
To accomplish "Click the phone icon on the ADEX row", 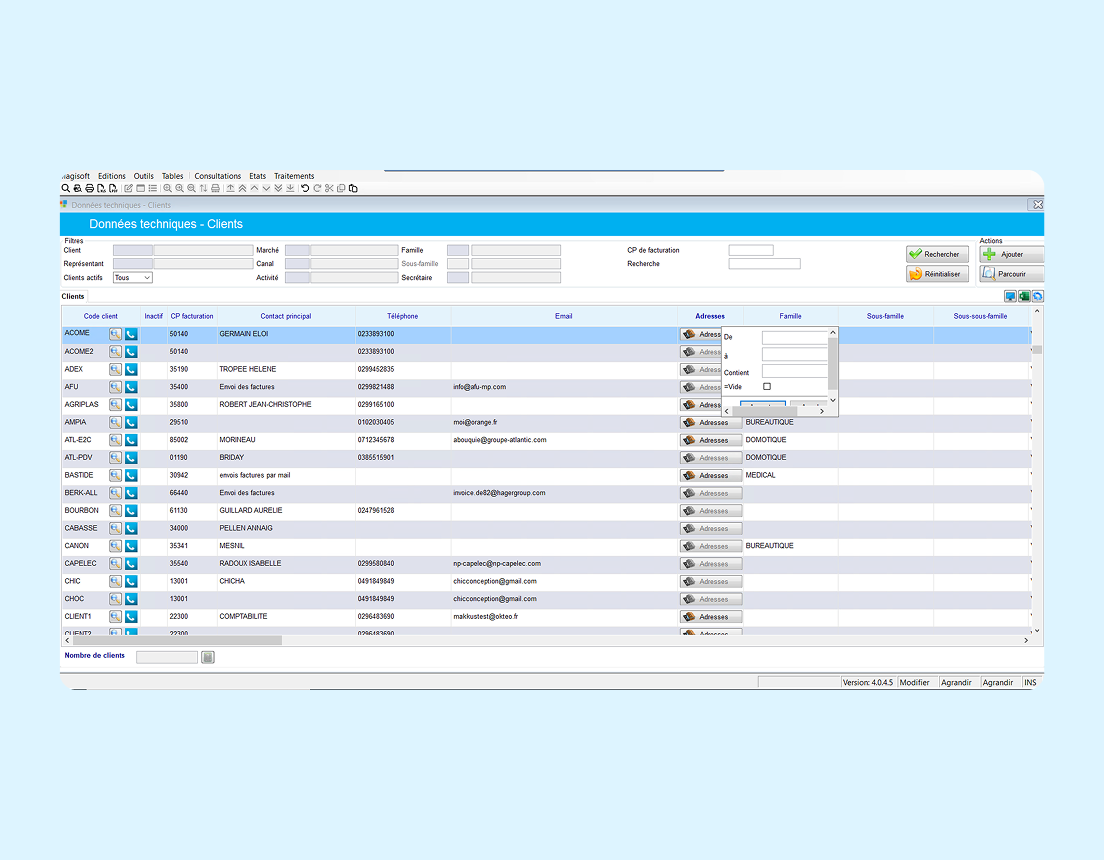I will click(x=131, y=370).
